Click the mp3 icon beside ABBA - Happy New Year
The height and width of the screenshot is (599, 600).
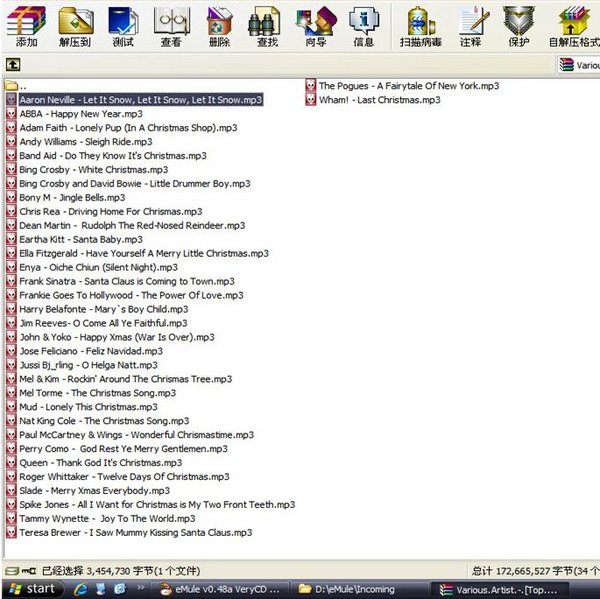tap(11, 114)
